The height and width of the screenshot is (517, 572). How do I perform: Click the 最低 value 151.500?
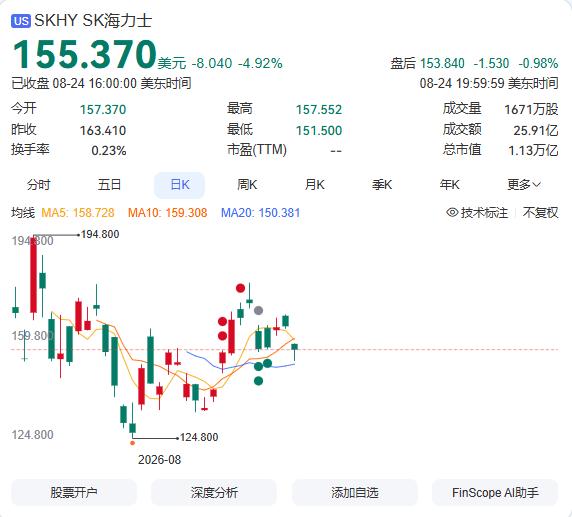click(319, 130)
